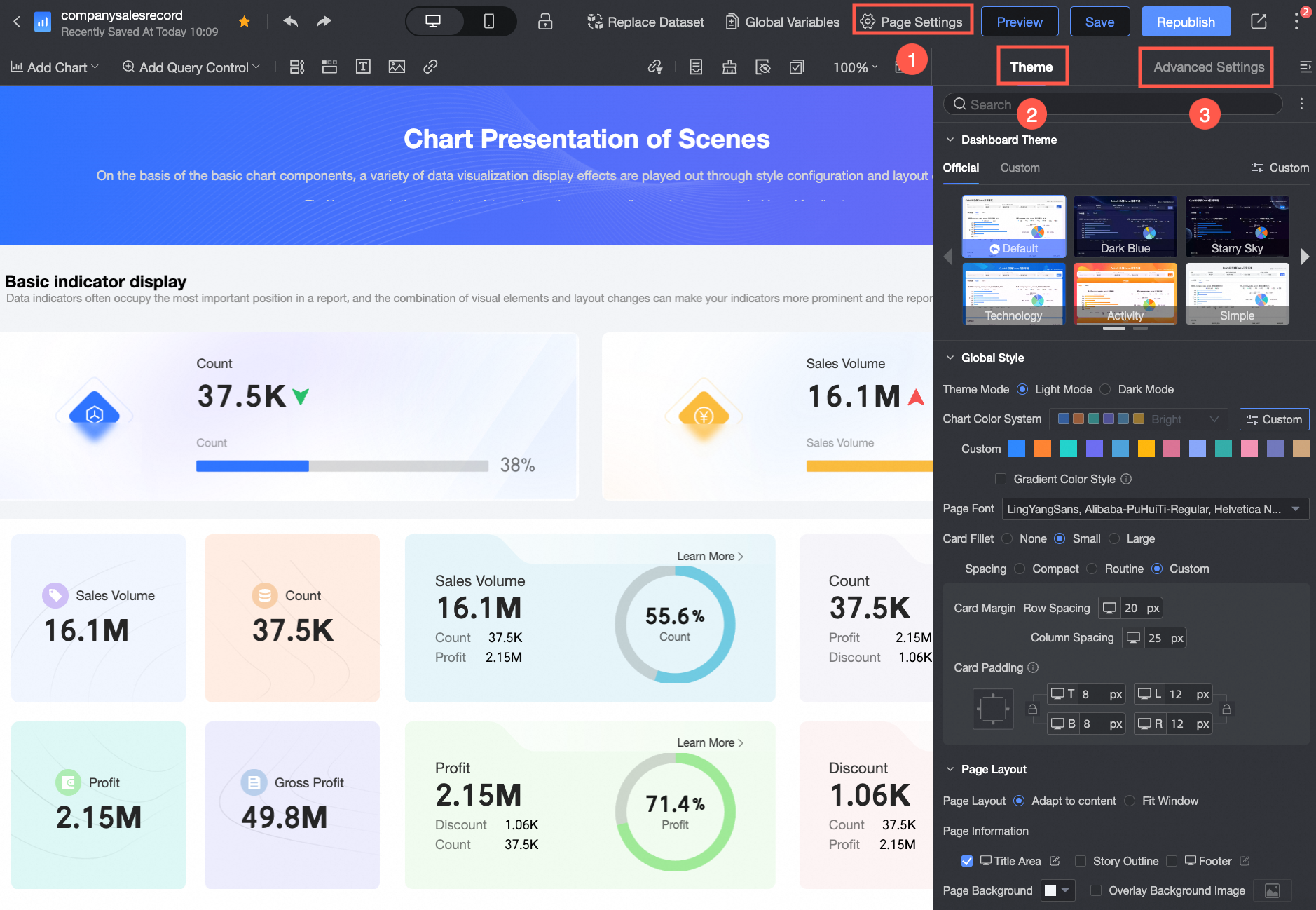
Task: Go back using the left arrow icon
Action: tap(17, 22)
